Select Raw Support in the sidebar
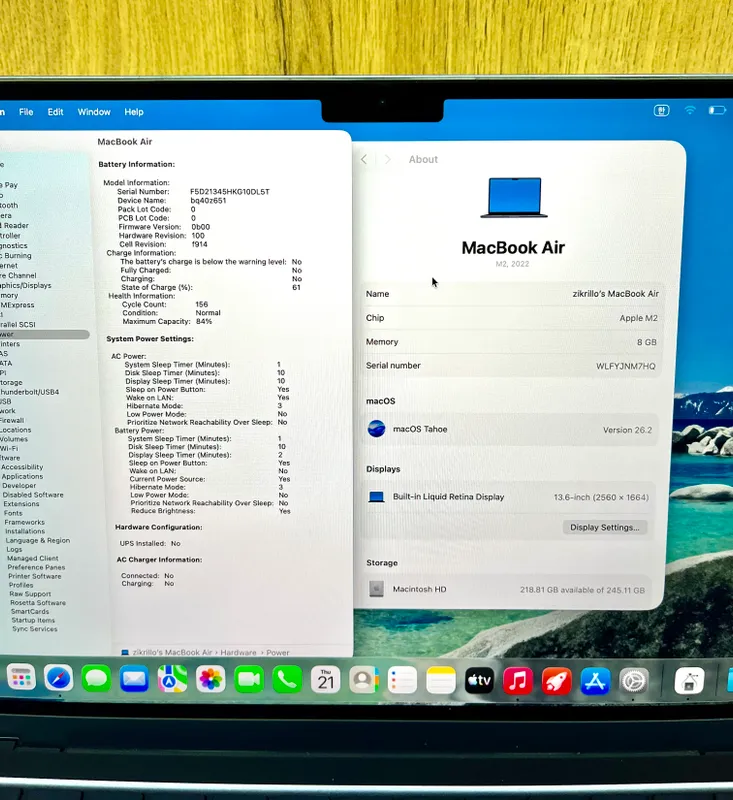The width and height of the screenshot is (733, 800). pyautogui.click(x=30, y=594)
